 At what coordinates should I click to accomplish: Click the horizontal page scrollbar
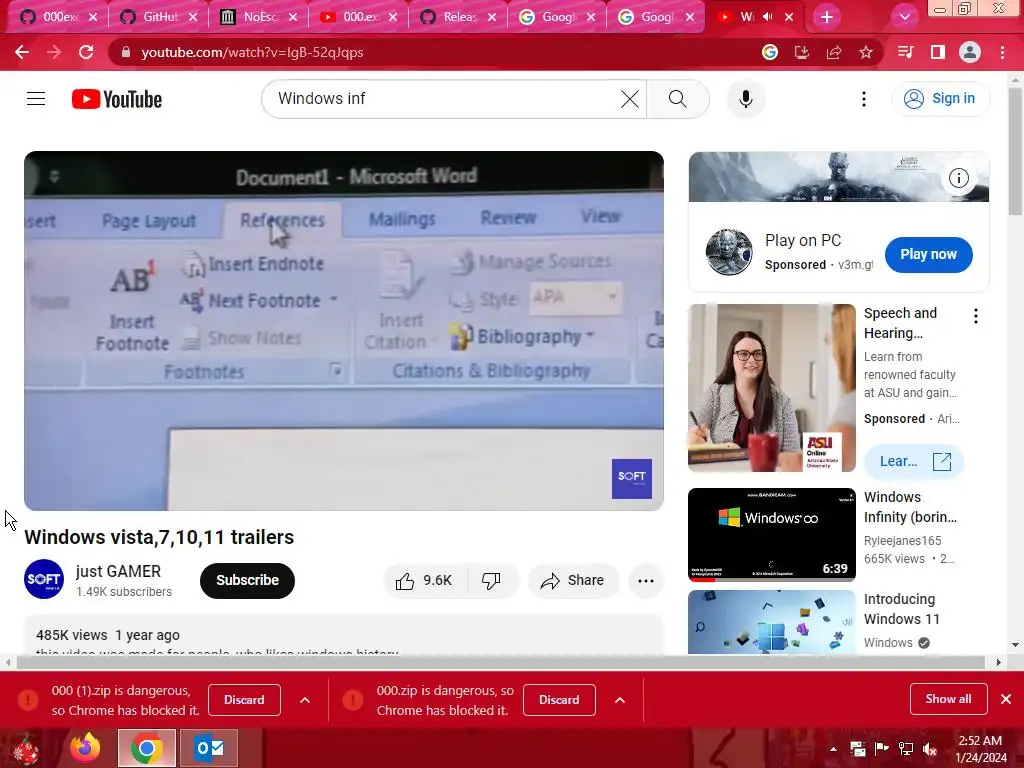click(501, 662)
